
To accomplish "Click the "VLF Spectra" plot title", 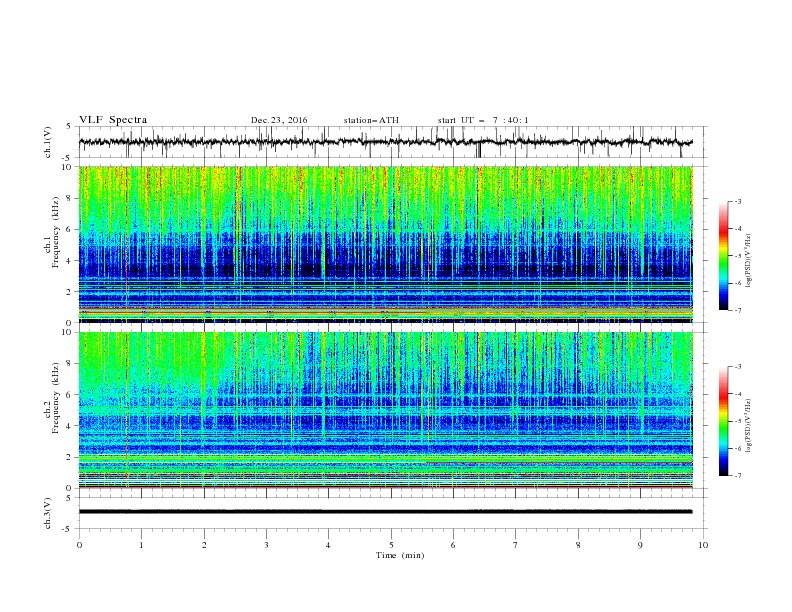I will point(113,120).
